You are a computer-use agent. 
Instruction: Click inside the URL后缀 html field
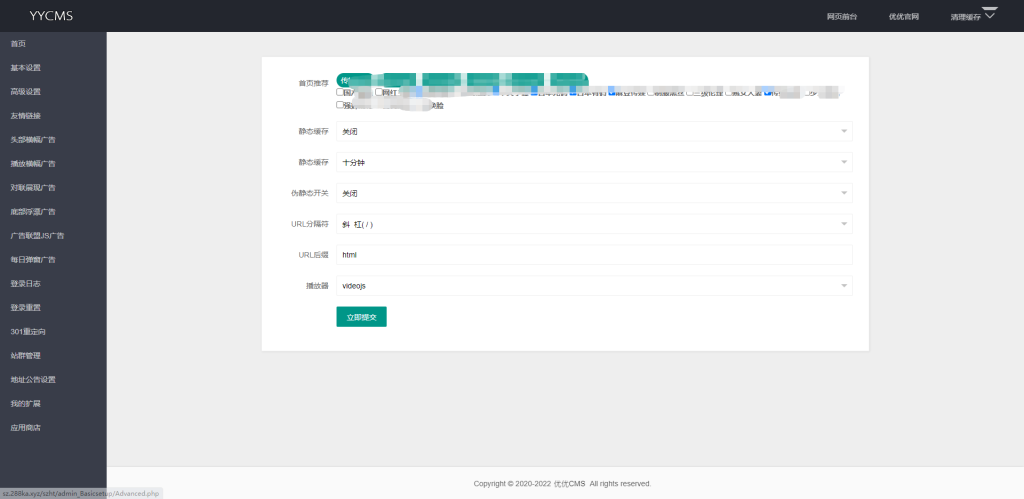(x=594, y=255)
